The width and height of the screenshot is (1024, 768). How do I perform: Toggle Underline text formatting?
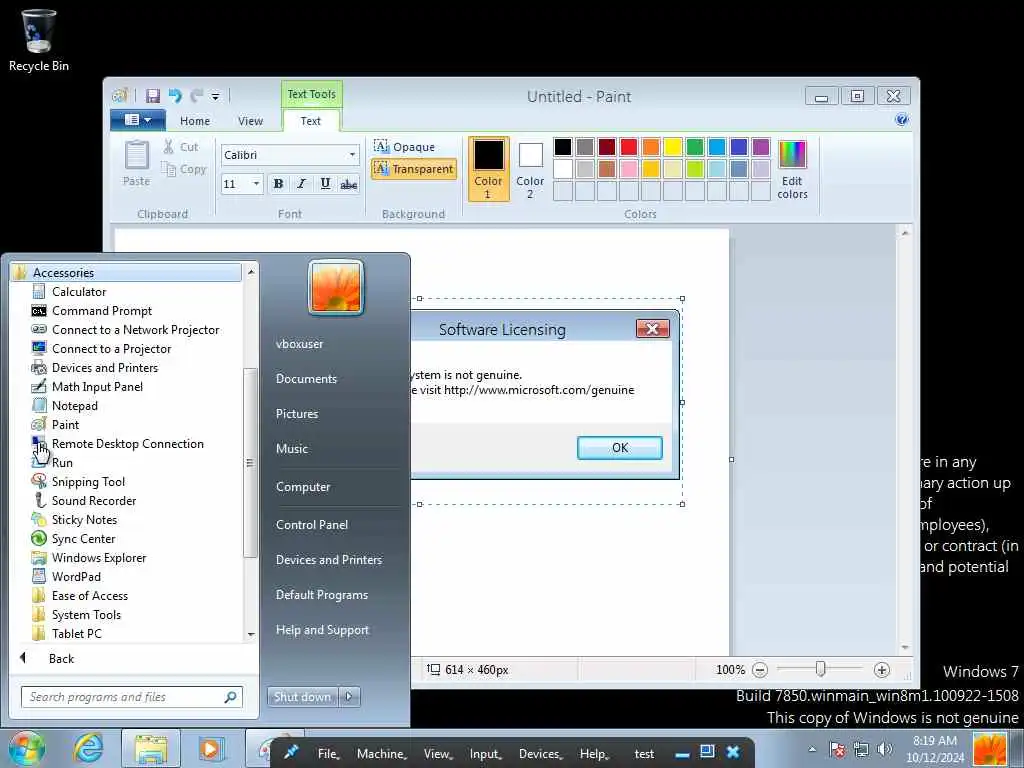point(325,184)
